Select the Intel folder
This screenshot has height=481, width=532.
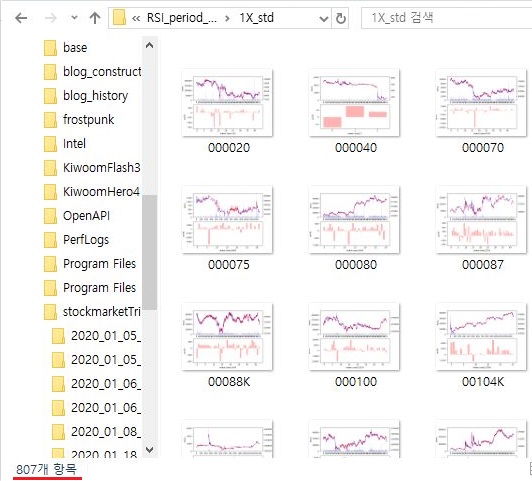[x=74, y=144]
